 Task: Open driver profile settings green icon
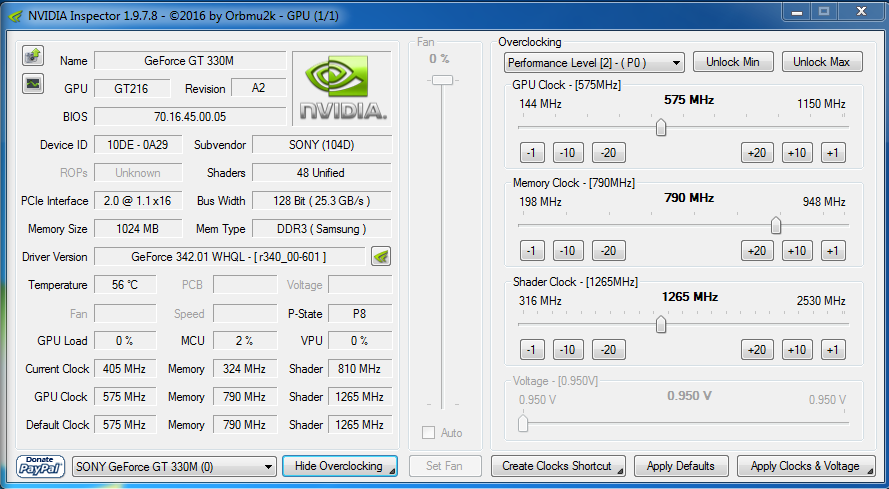382,257
